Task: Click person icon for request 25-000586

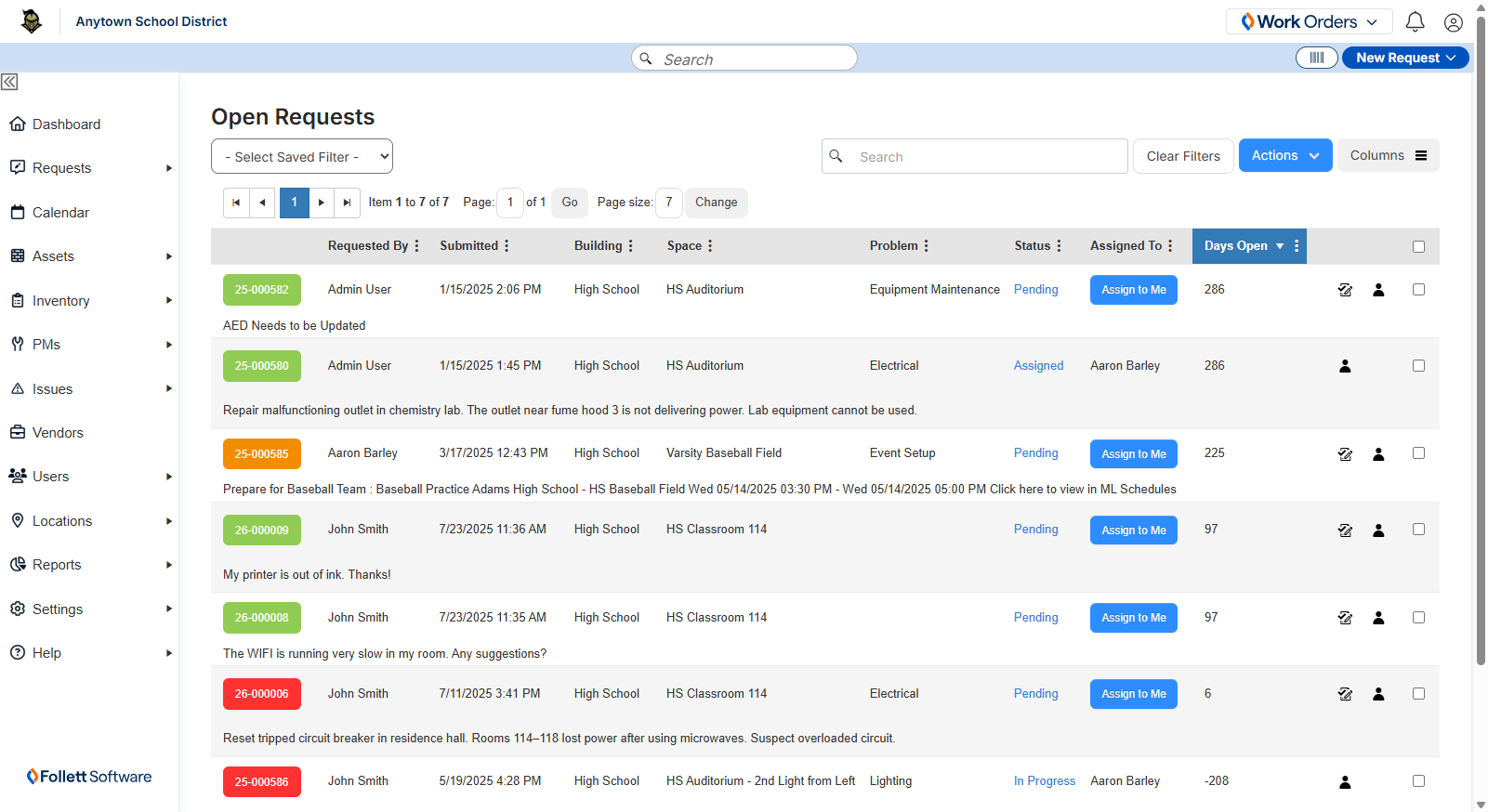Action: [1345, 782]
